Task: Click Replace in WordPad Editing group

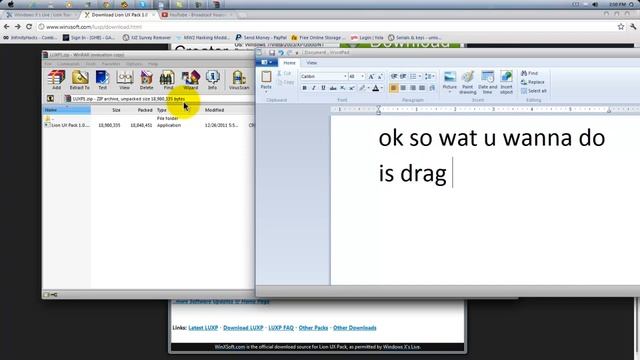Action: (533, 82)
